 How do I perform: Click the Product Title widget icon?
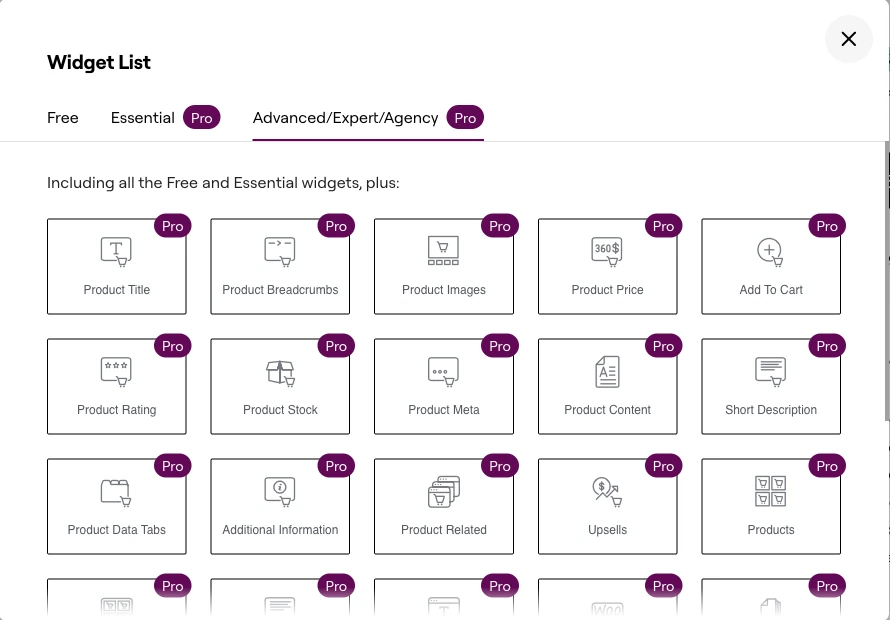pos(117,252)
